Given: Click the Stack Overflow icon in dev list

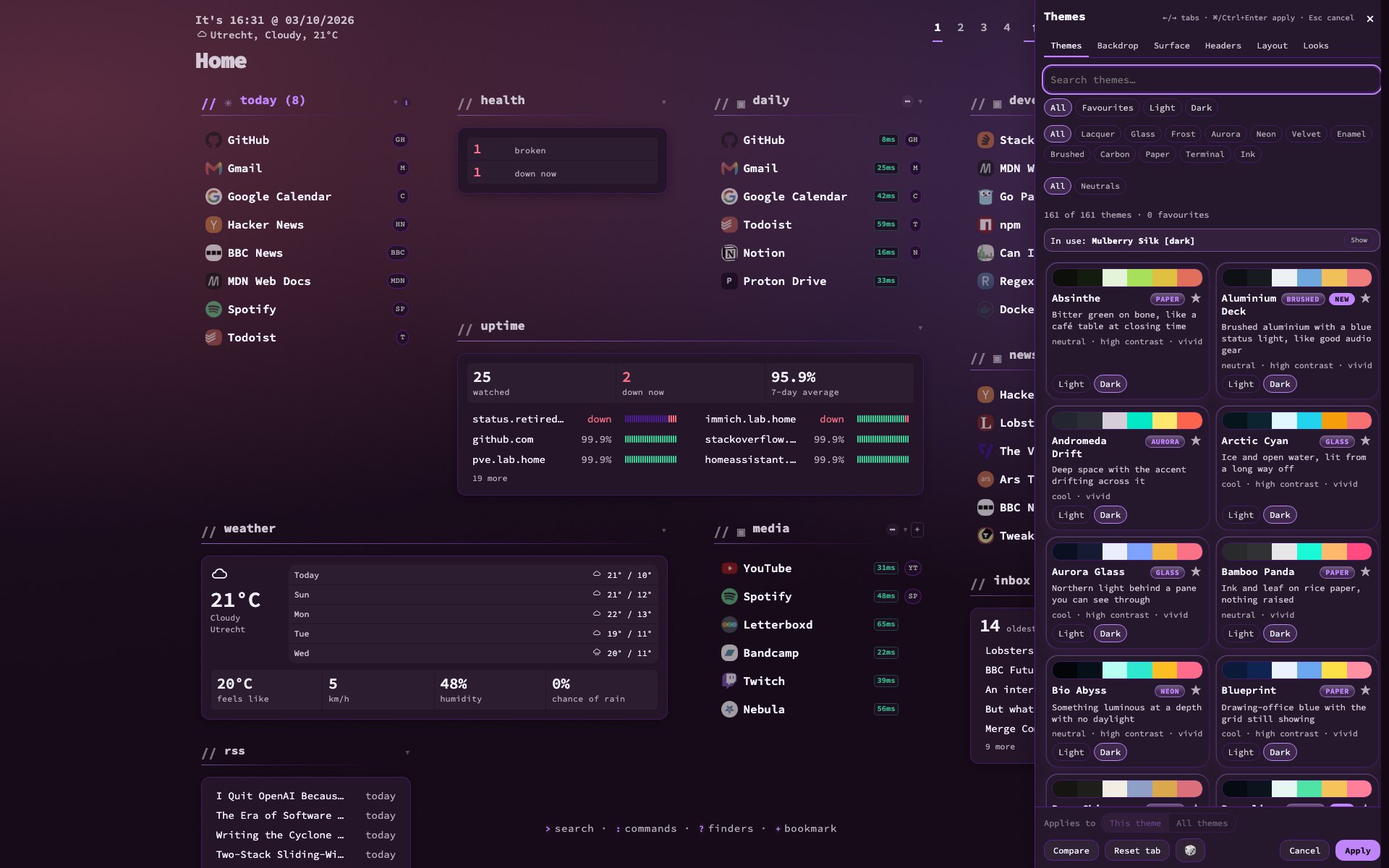Looking at the screenshot, I should pos(985,140).
